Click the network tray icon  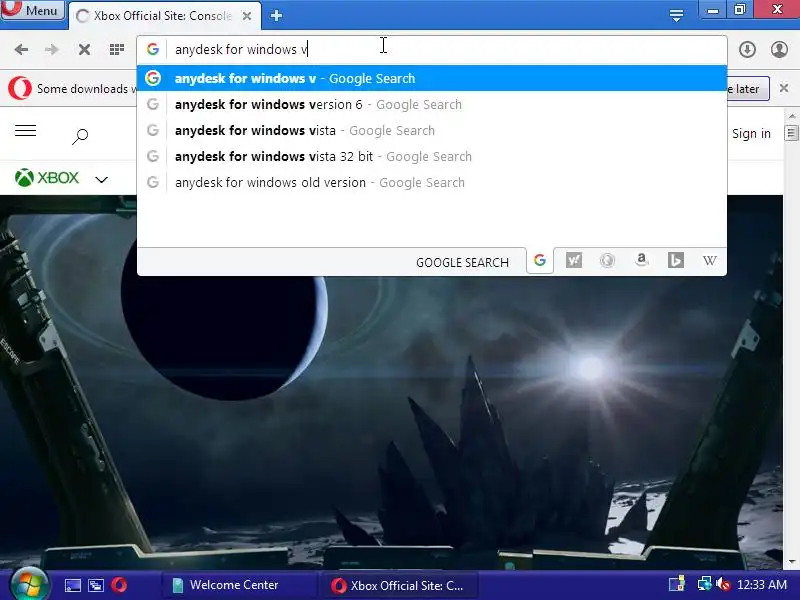705,584
